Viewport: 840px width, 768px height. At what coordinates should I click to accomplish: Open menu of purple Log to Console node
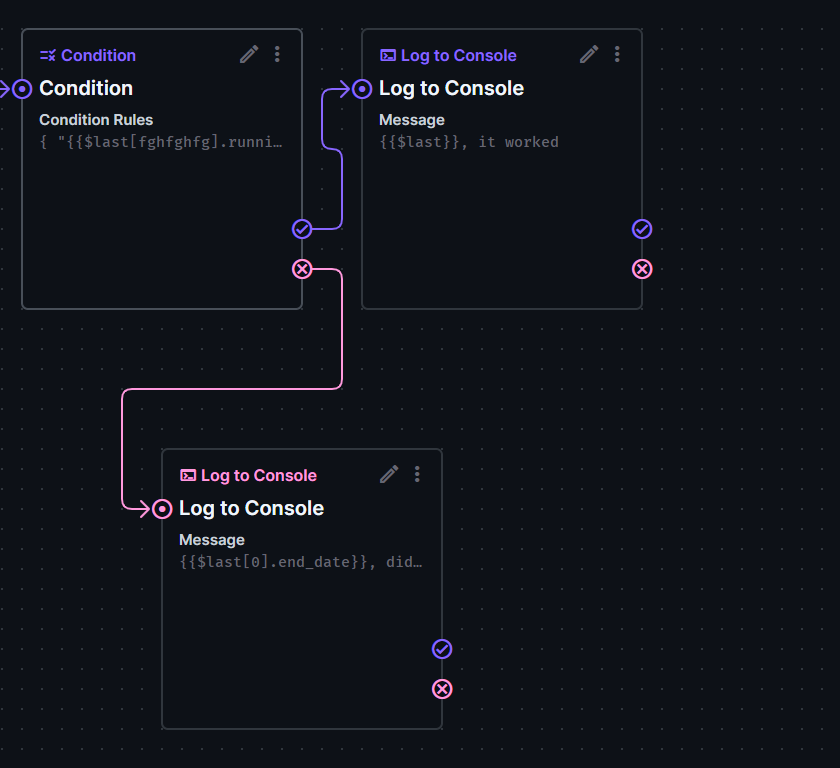click(x=617, y=54)
